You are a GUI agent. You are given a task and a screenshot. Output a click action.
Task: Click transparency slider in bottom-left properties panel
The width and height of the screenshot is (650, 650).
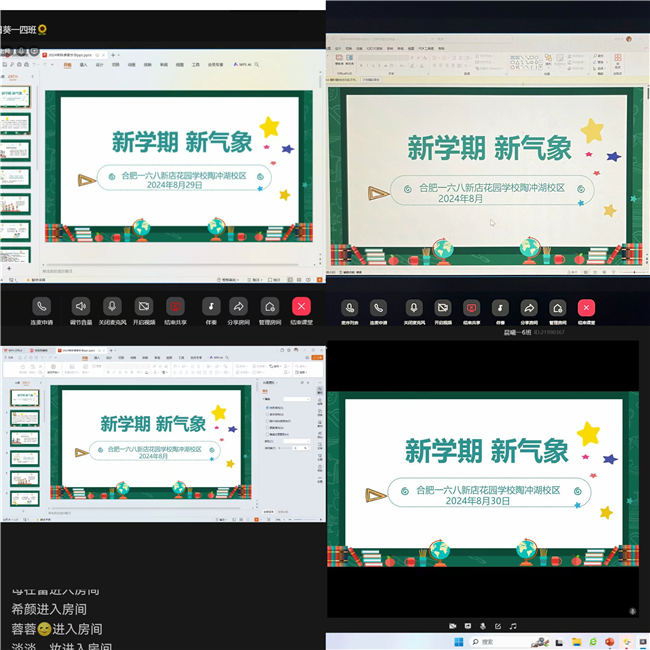click(284, 448)
